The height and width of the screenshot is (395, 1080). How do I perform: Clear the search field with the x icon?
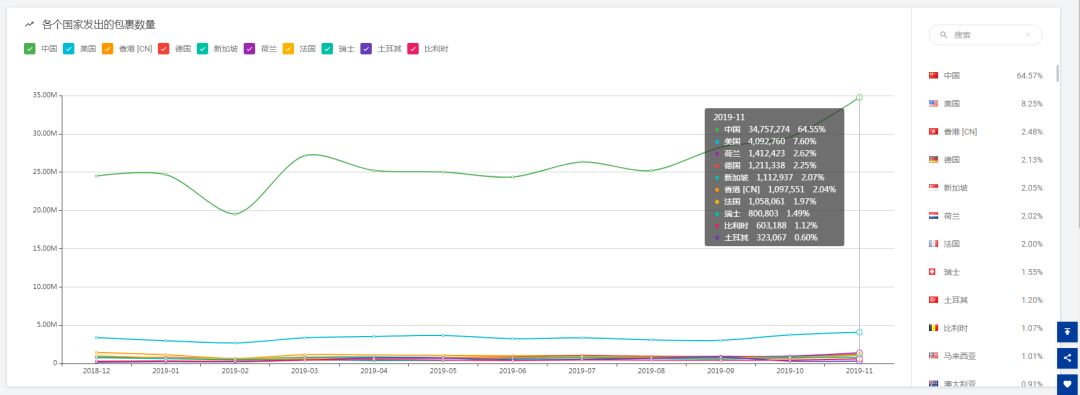(1028, 34)
